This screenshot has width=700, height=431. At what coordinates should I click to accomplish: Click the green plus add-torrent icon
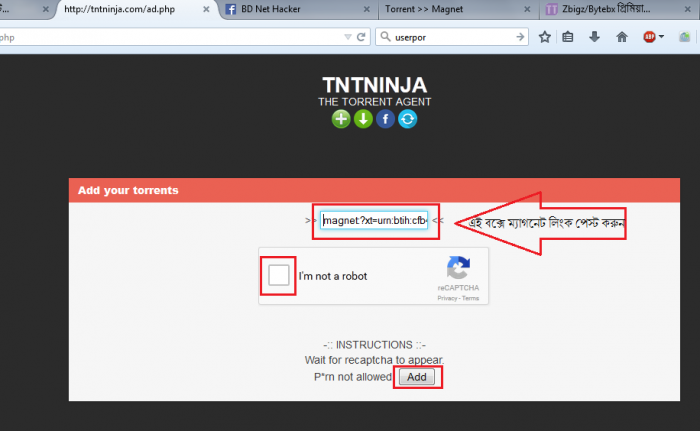point(341,119)
